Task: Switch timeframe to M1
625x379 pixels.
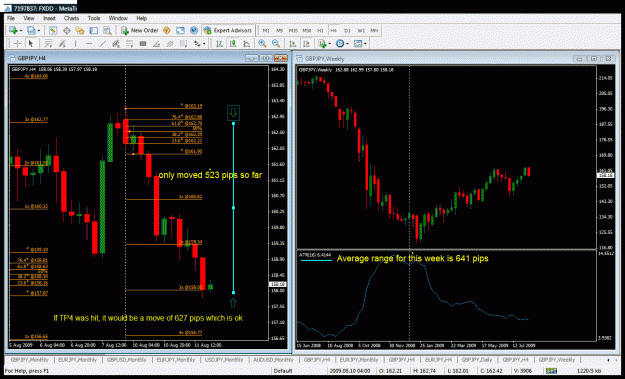Action: [x=266, y=30]
